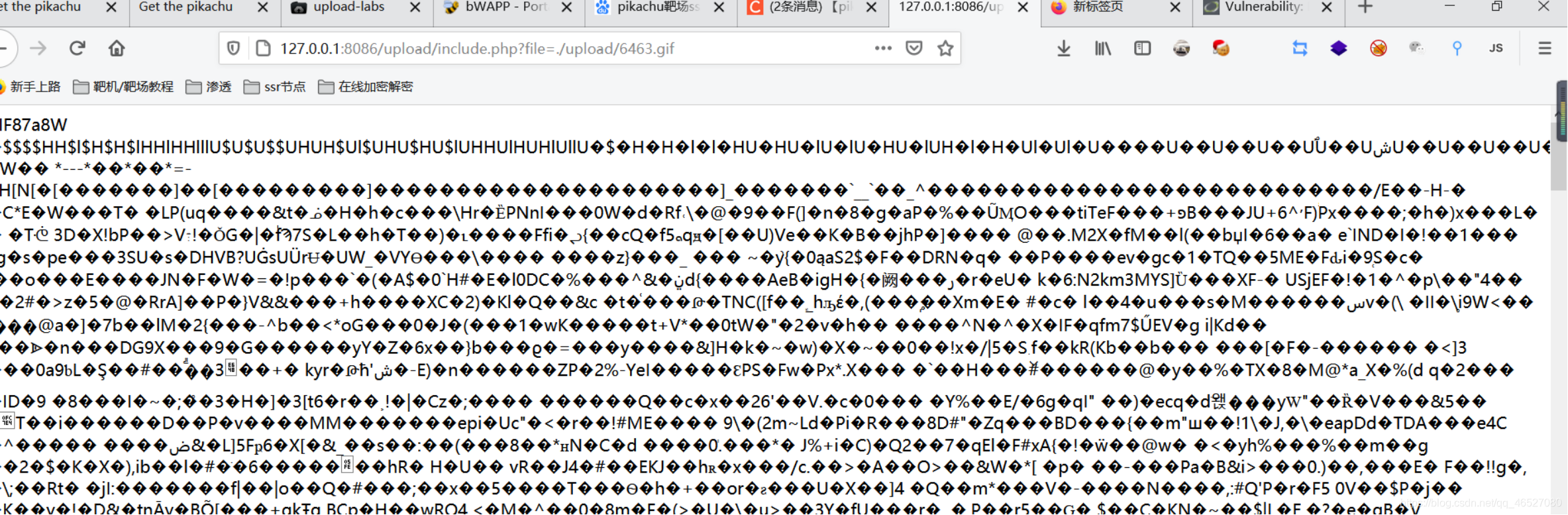1568x515 pixels.
Task: Open the Downloads panel
Action: (x=1064, y=48)
